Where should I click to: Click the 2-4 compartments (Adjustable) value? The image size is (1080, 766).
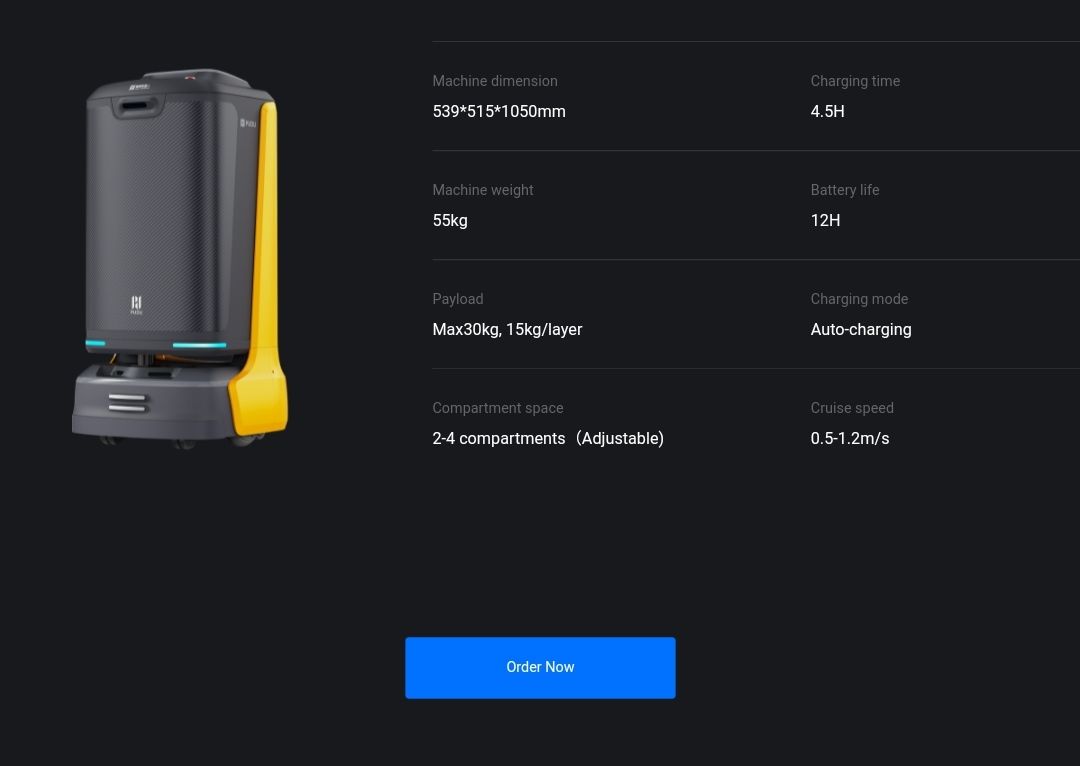(x=548, y=438)
